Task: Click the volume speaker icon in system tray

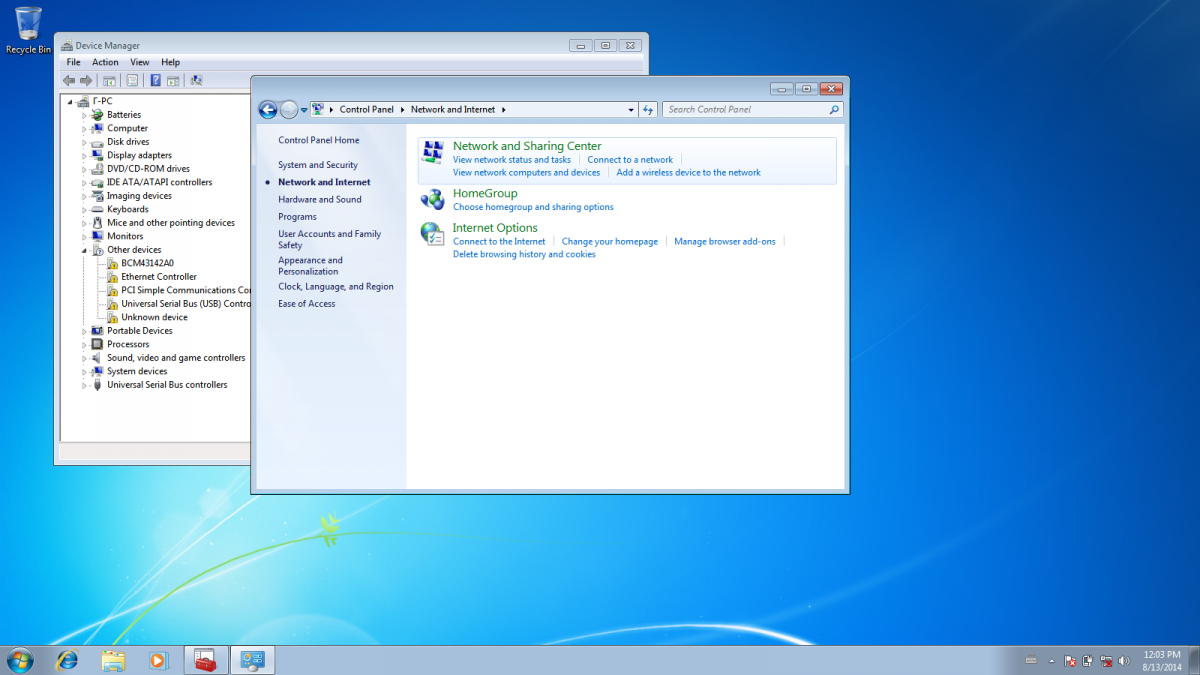Action: (x=1124, y=661)
